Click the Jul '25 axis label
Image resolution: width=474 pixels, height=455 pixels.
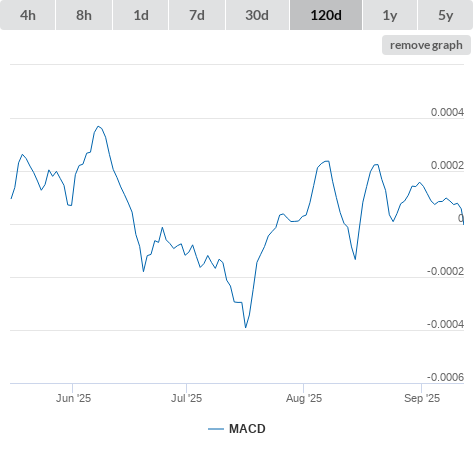coord(186,398)
